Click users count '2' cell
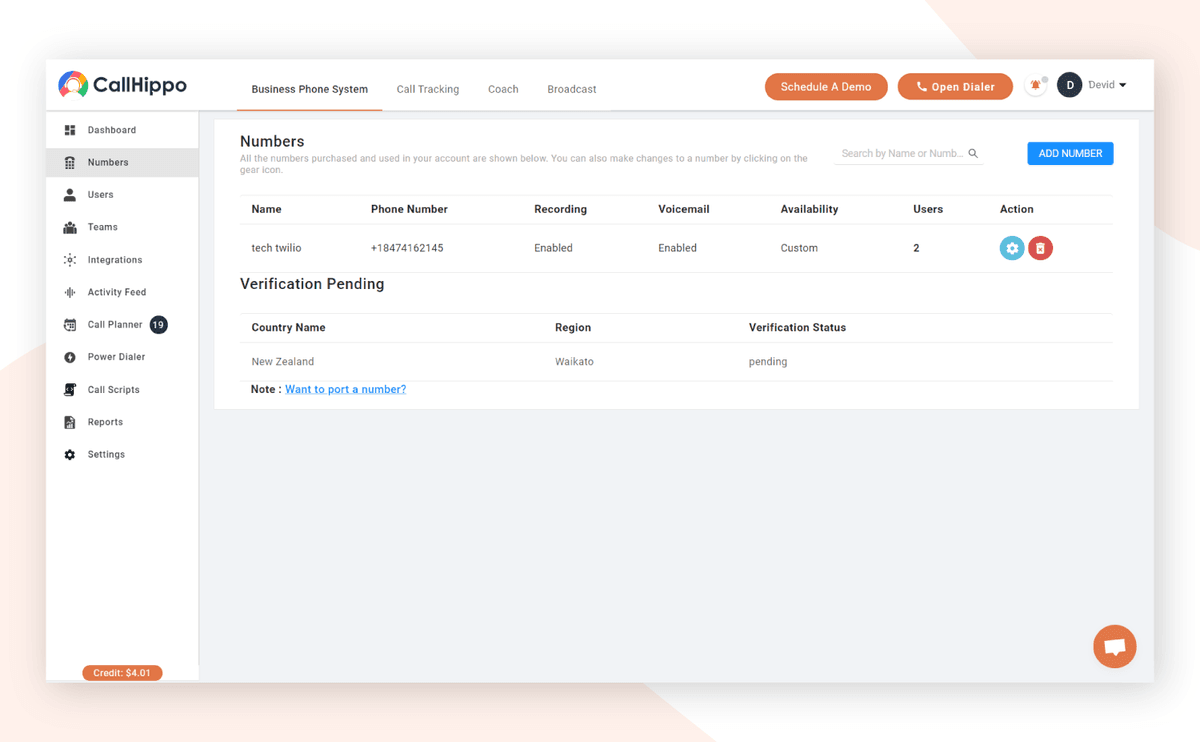 click(x=916, y=248)
